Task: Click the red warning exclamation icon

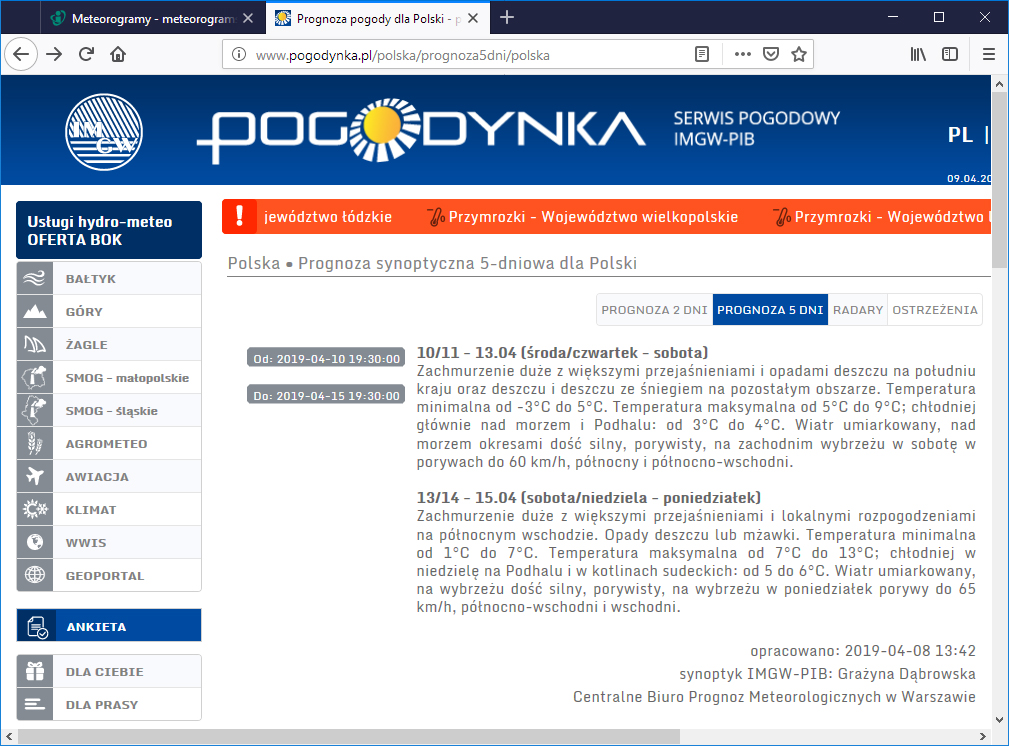Action: click(x=239, y=216)
